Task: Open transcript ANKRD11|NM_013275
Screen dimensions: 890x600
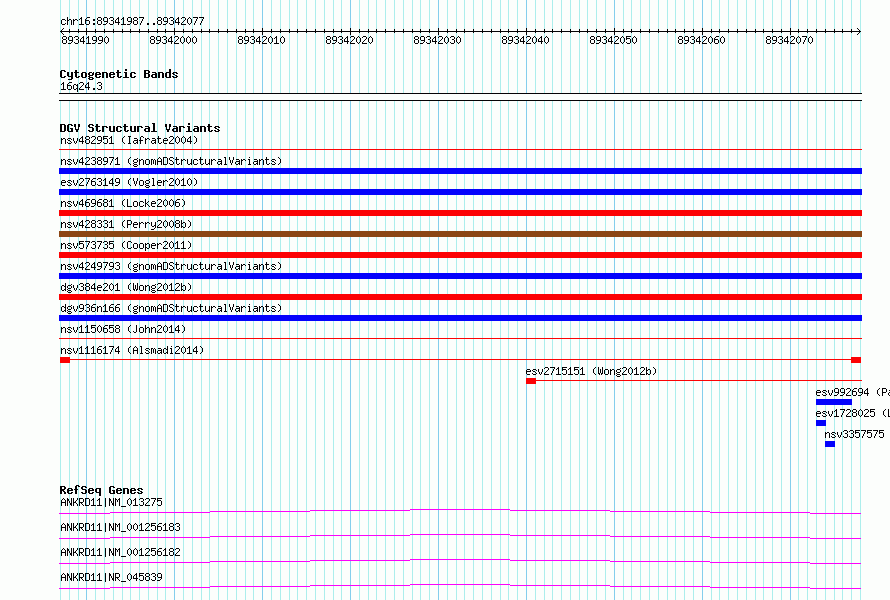Action: 111,502
